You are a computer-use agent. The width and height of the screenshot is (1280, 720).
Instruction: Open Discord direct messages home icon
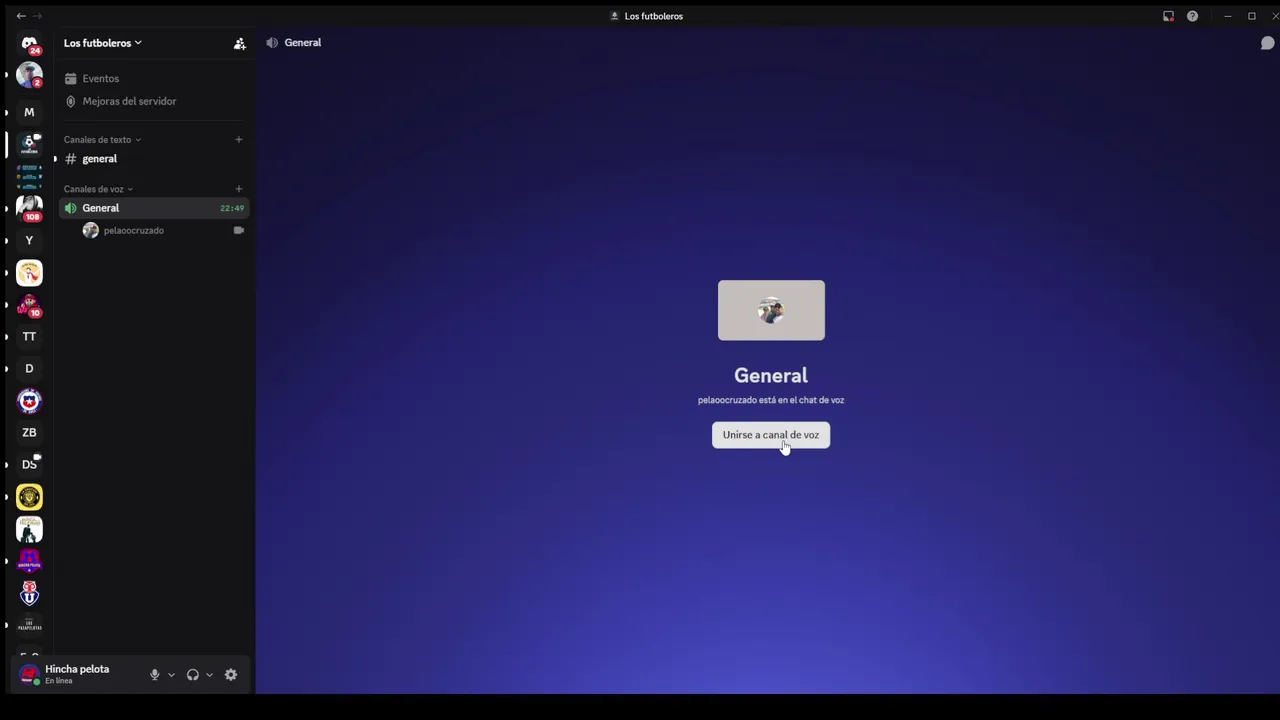pyautogui.click(x=29, y=44)
